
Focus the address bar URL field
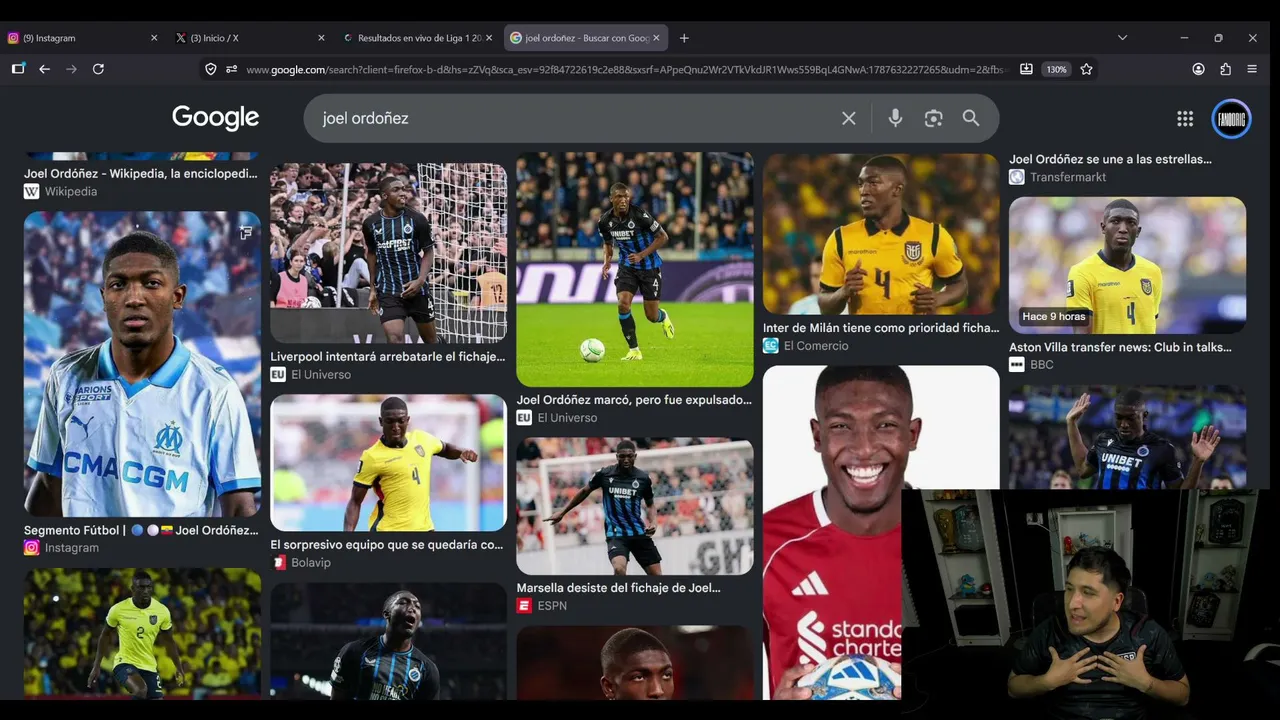coord(625,69)
